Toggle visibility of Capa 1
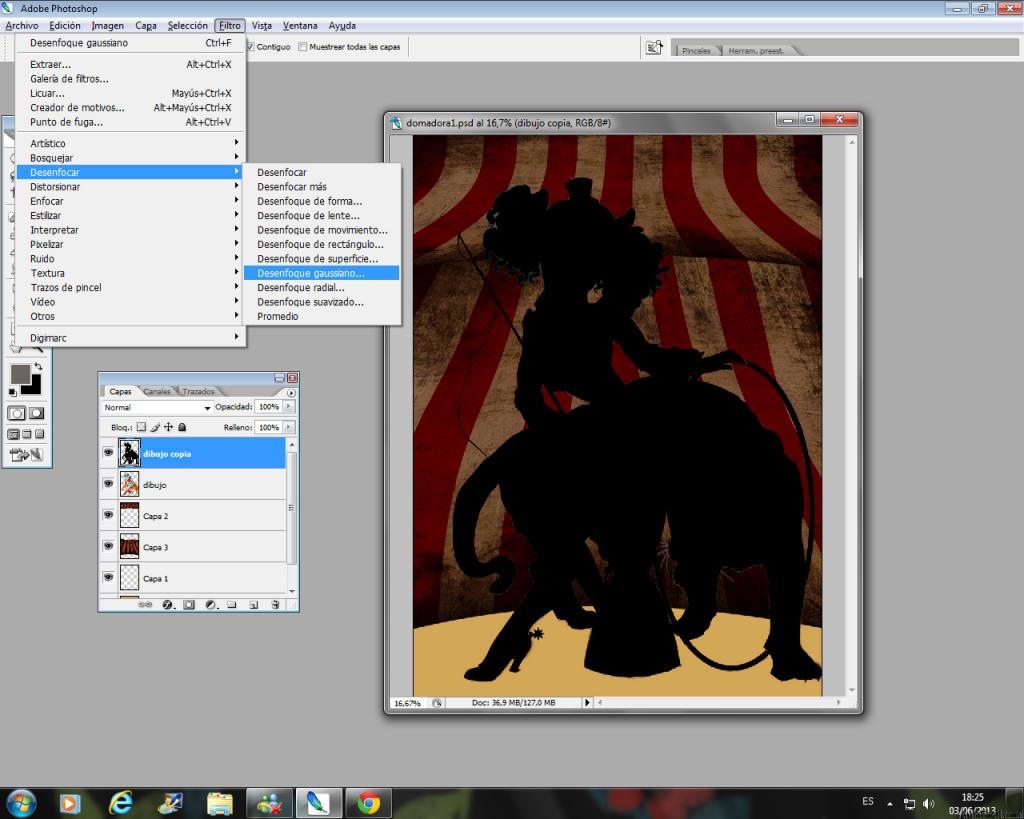The image size is (1024, 819). (x=108, y=578)
